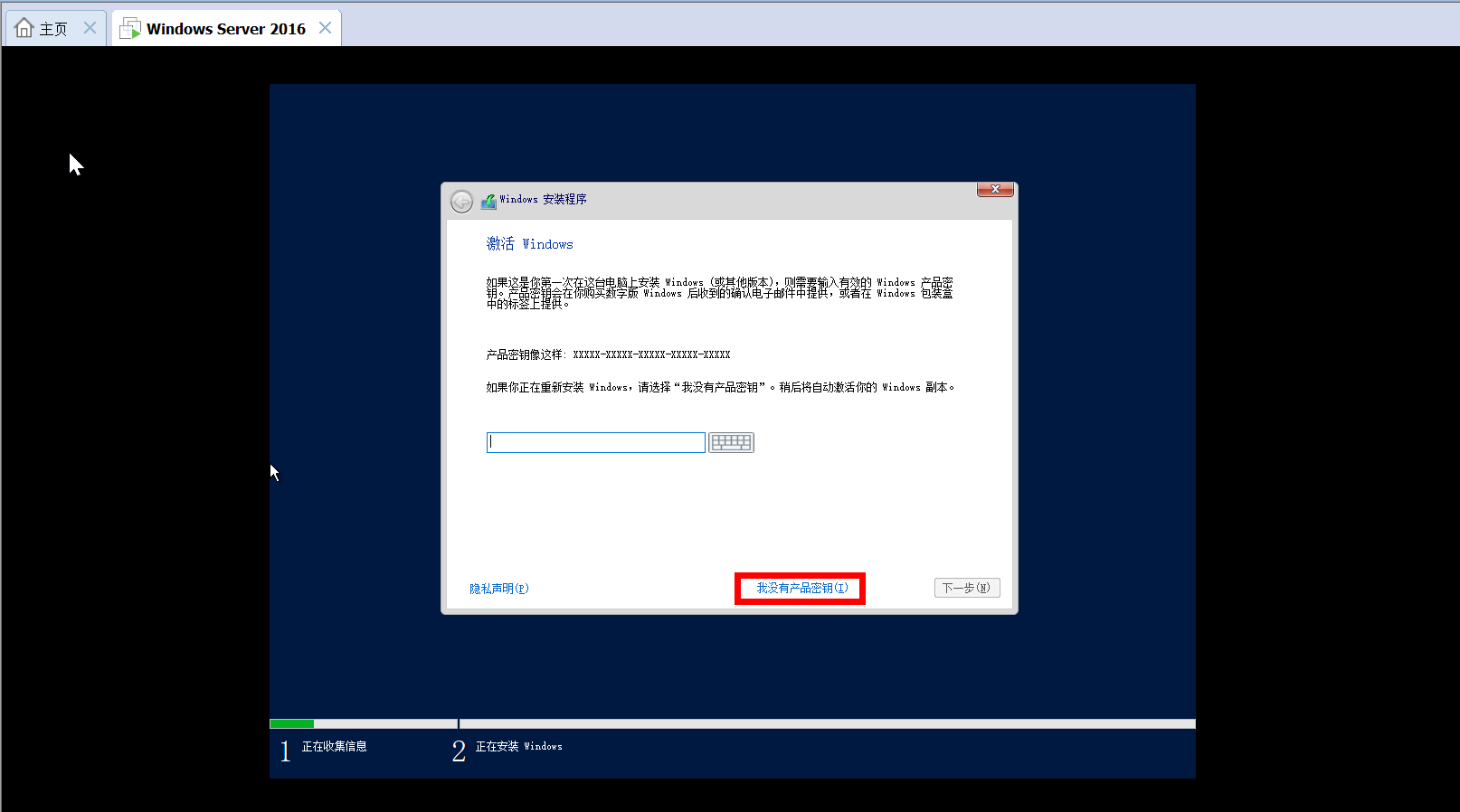Close the Windows Server 2016 tab

pyautogui.click(x=325, y=28)
